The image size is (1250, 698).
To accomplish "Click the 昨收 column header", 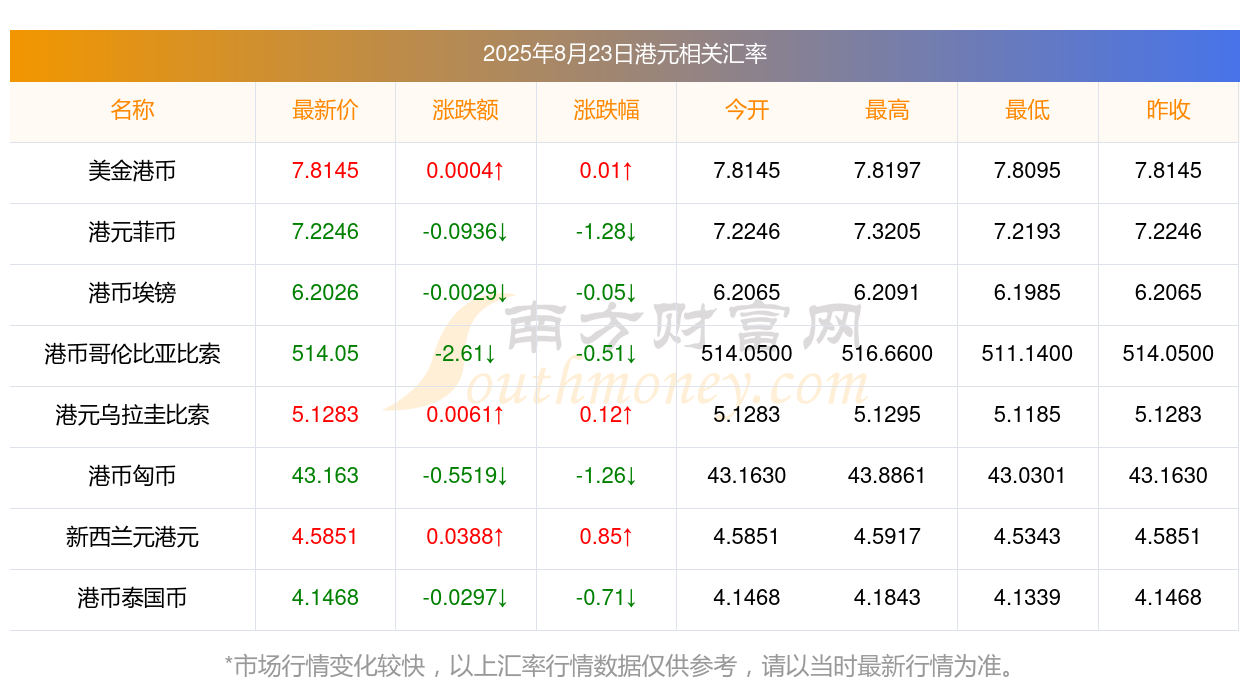I will click(1168, 111).
